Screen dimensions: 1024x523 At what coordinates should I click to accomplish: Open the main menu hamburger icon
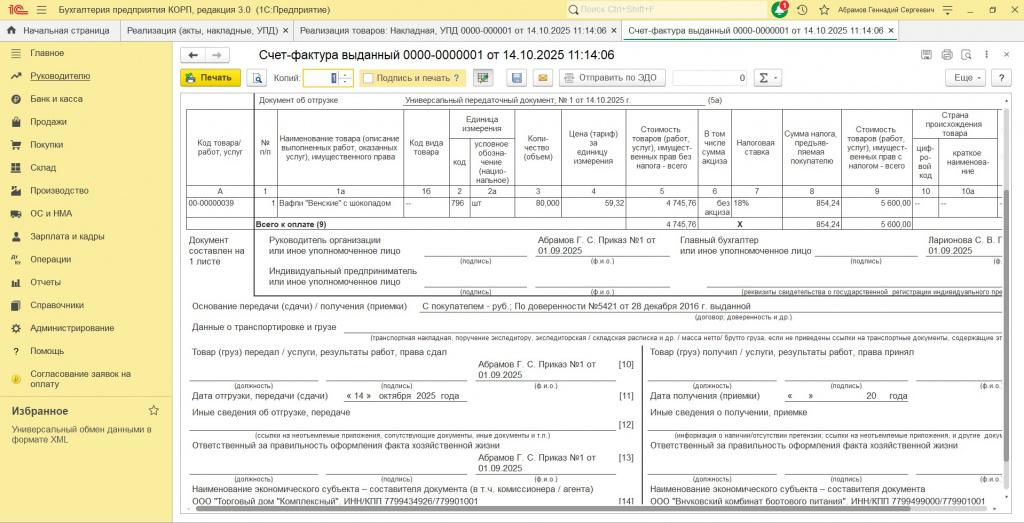pos(41,10)
